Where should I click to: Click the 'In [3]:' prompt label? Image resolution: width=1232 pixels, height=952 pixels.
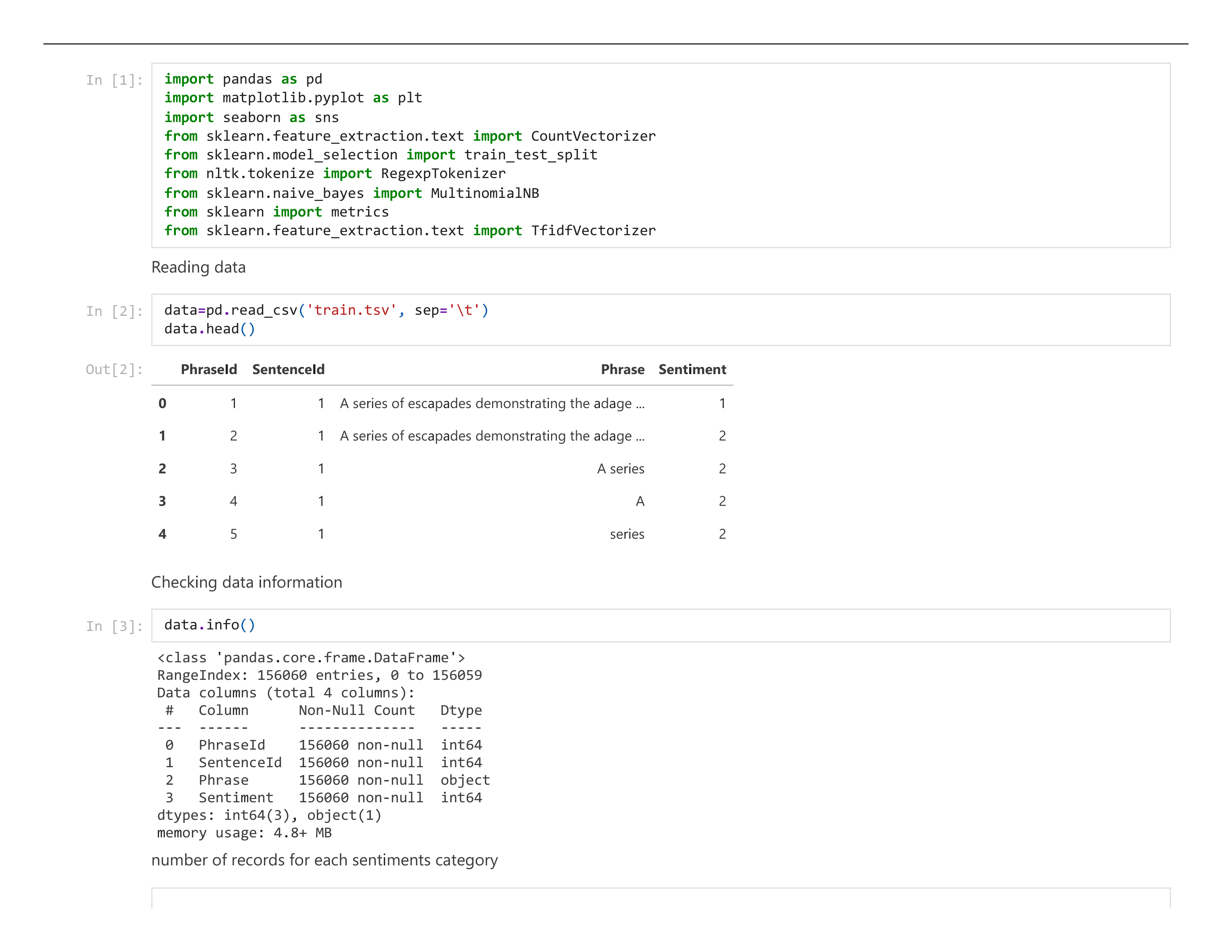(x=115, y=626)
